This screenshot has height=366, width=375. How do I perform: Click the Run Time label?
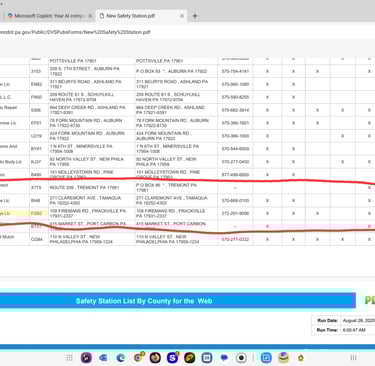tap(327, 330)
